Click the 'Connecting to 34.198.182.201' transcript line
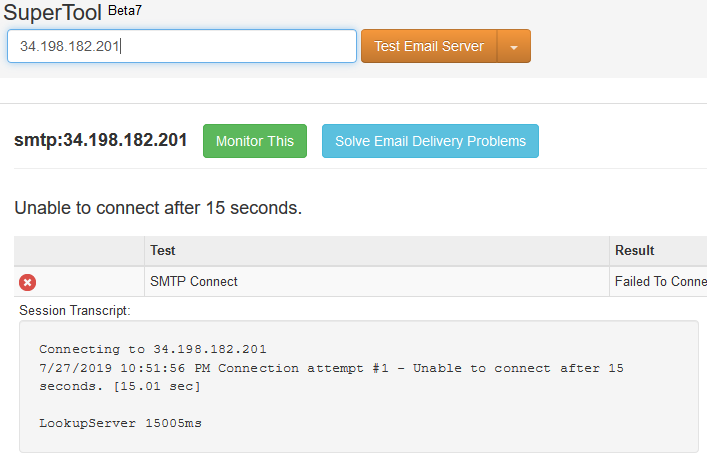Viewport: 707px width, 460px height. tap(153, 349)
